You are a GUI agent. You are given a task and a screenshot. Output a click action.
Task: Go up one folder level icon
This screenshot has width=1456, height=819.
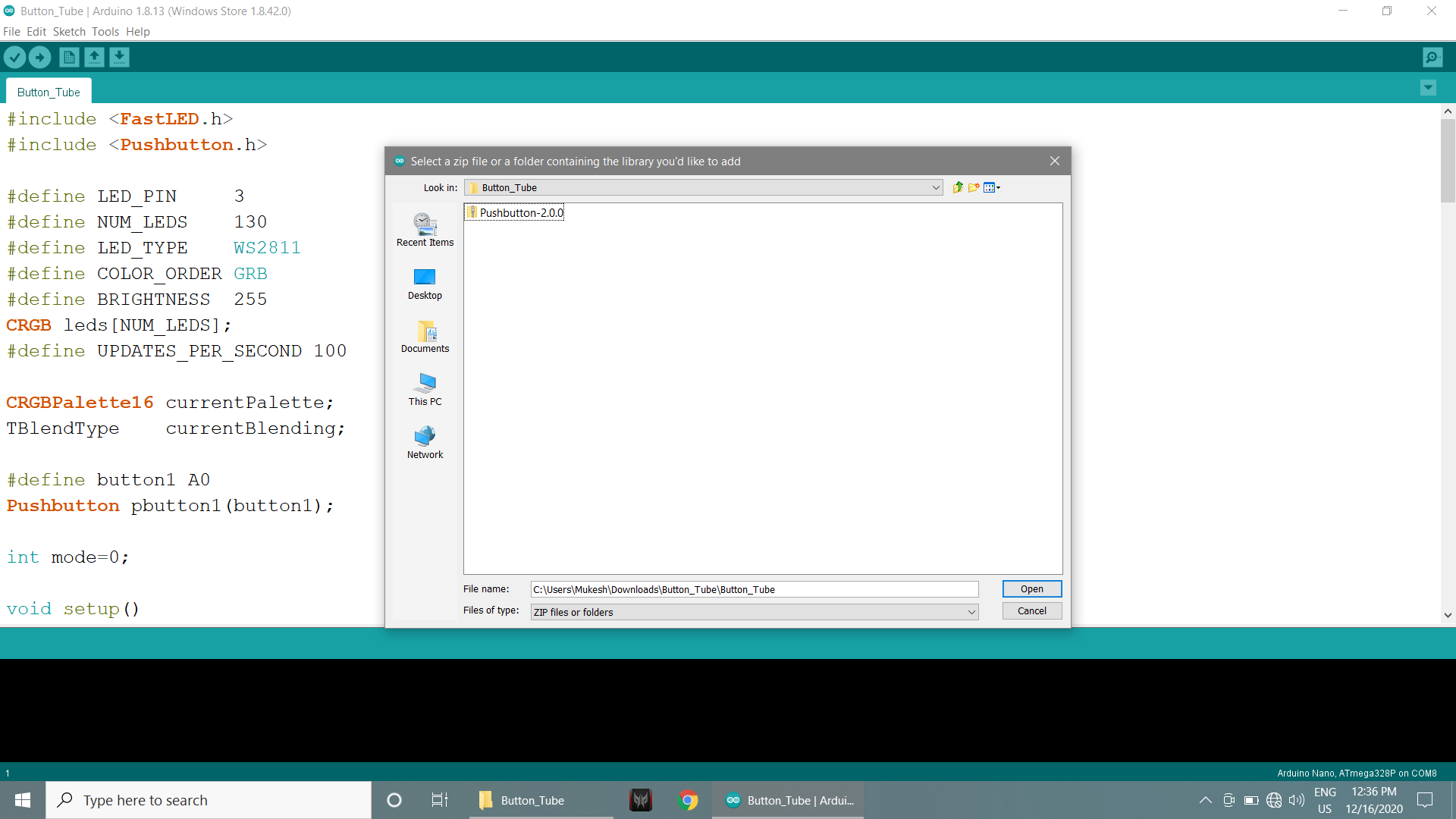click(x=958, y=187)
